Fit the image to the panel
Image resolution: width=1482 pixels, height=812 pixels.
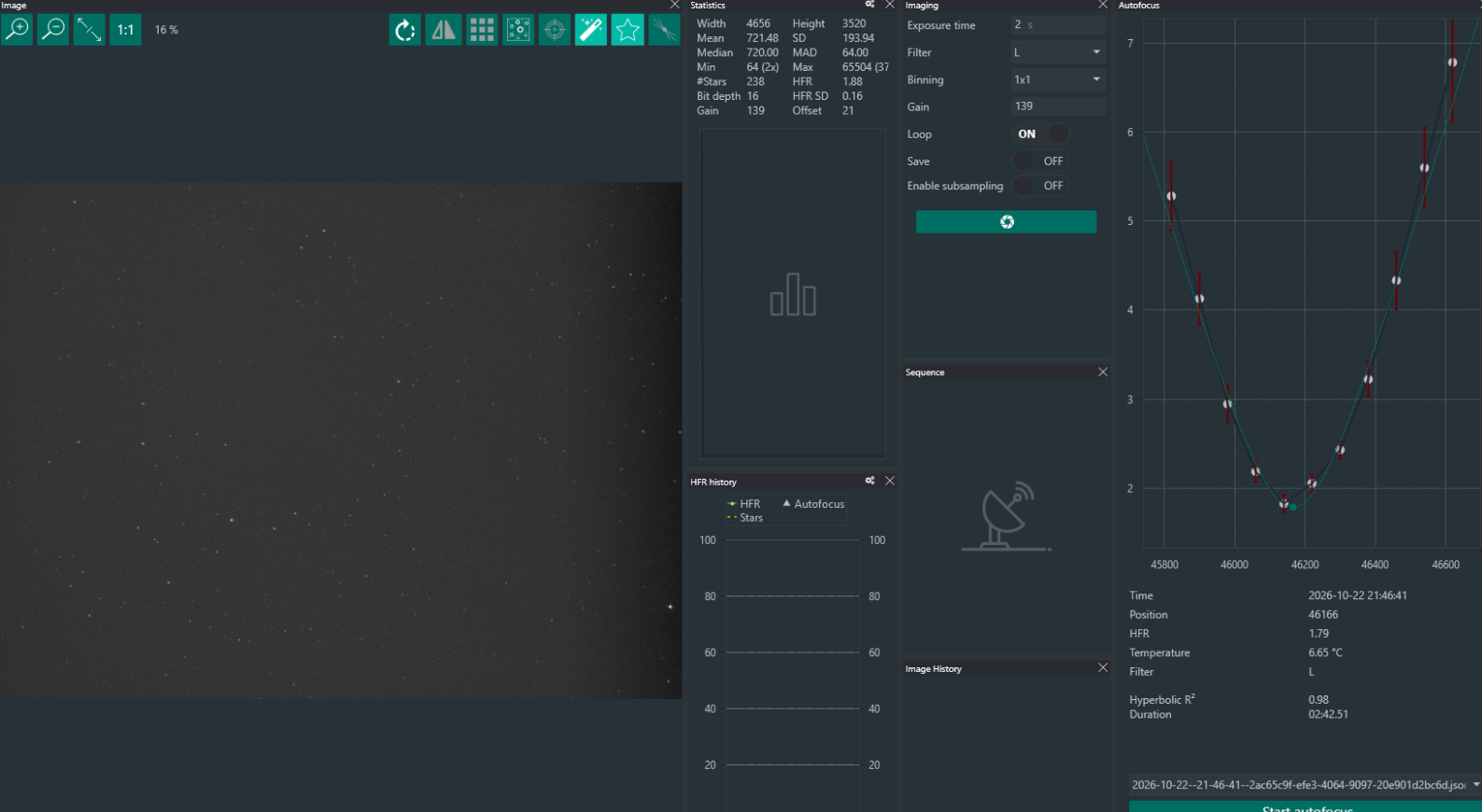(90, 30)
